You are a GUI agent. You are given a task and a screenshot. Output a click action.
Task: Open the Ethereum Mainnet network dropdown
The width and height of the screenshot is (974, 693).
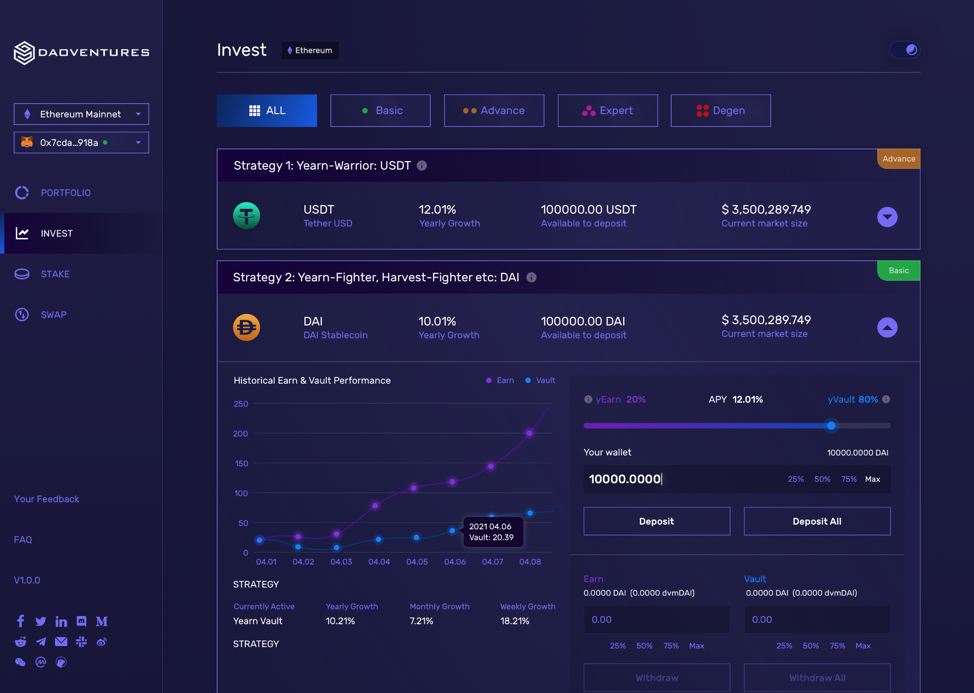click(81, 114)
